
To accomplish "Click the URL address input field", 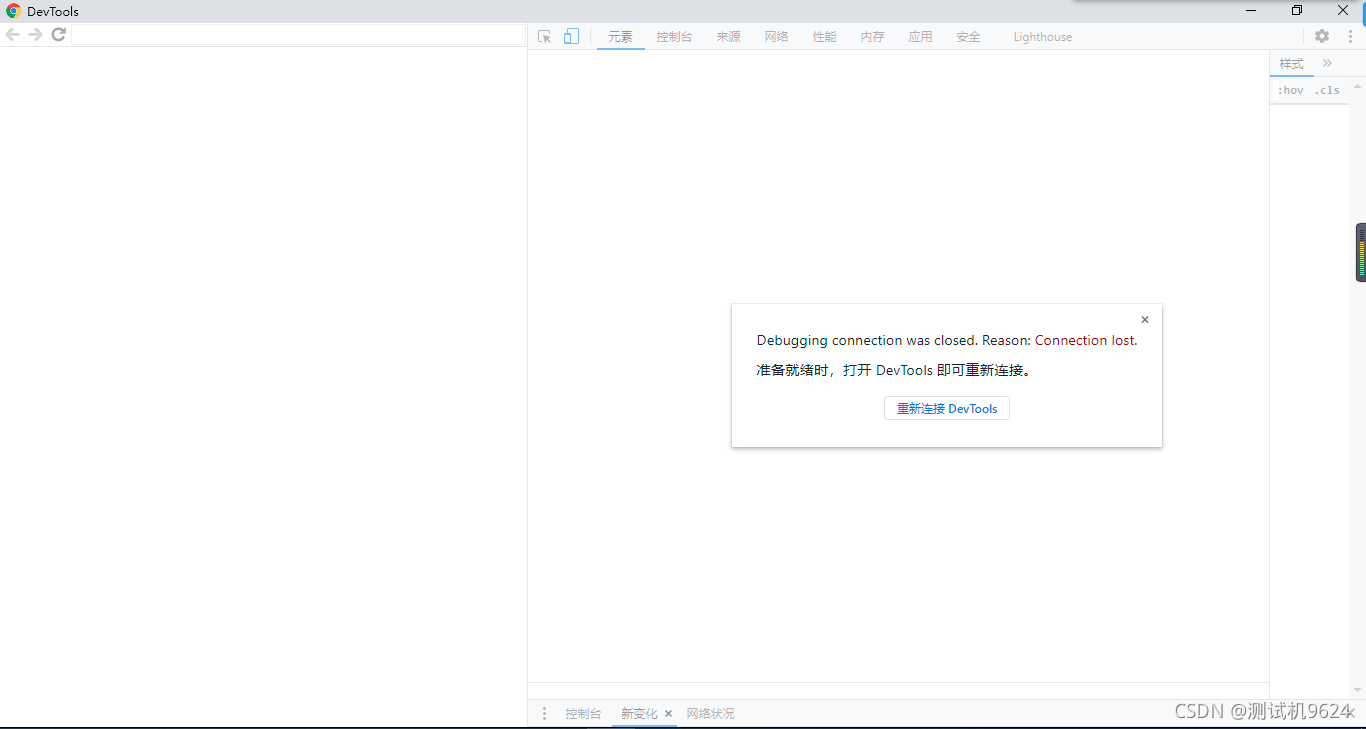I will (298, 35).
